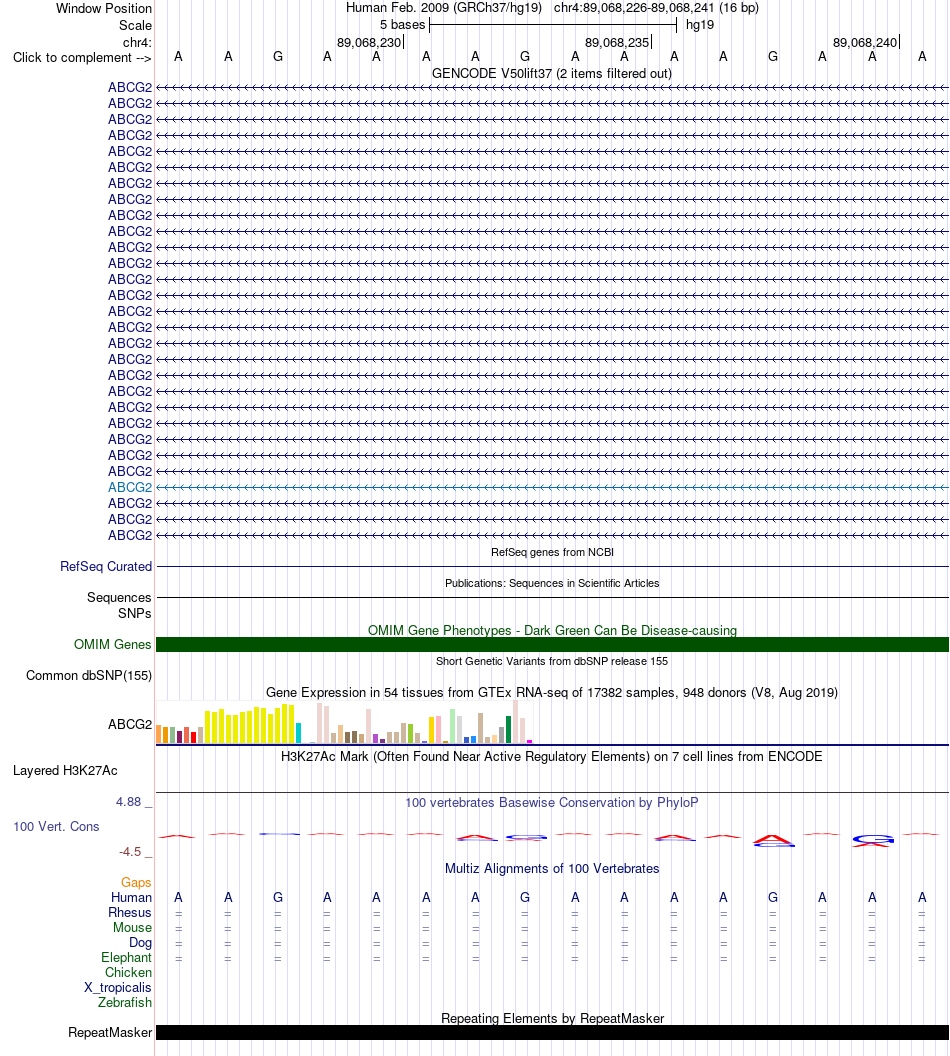Select the SNPs track label
Viewport: 950px width, 1056px height.
(x=135, y=614)
